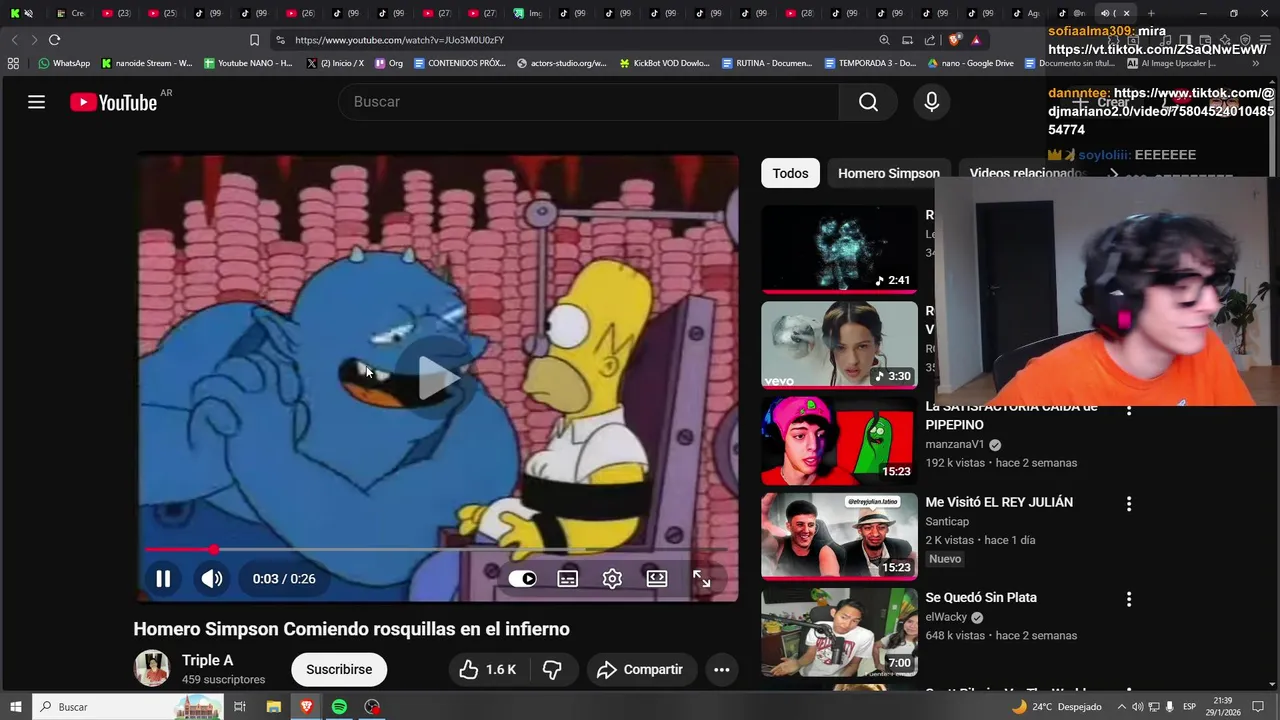This screenshot has height=720, width=1280.
Task: Open the browser zoom magnifier icon in address bar
Action: pos(884,40)
